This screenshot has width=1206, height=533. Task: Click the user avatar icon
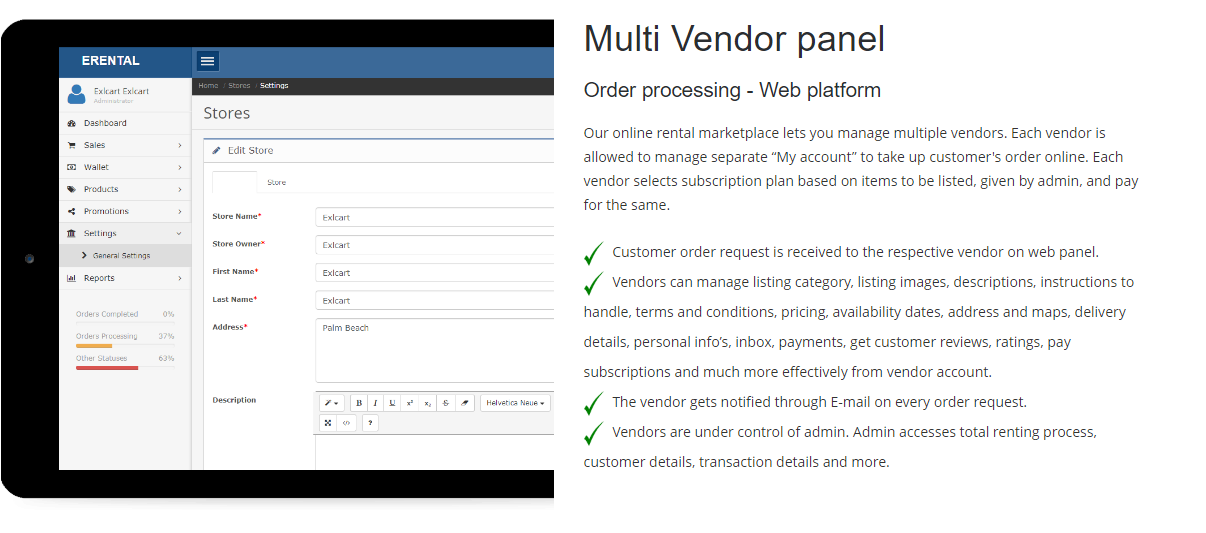[x=76, y=94]
